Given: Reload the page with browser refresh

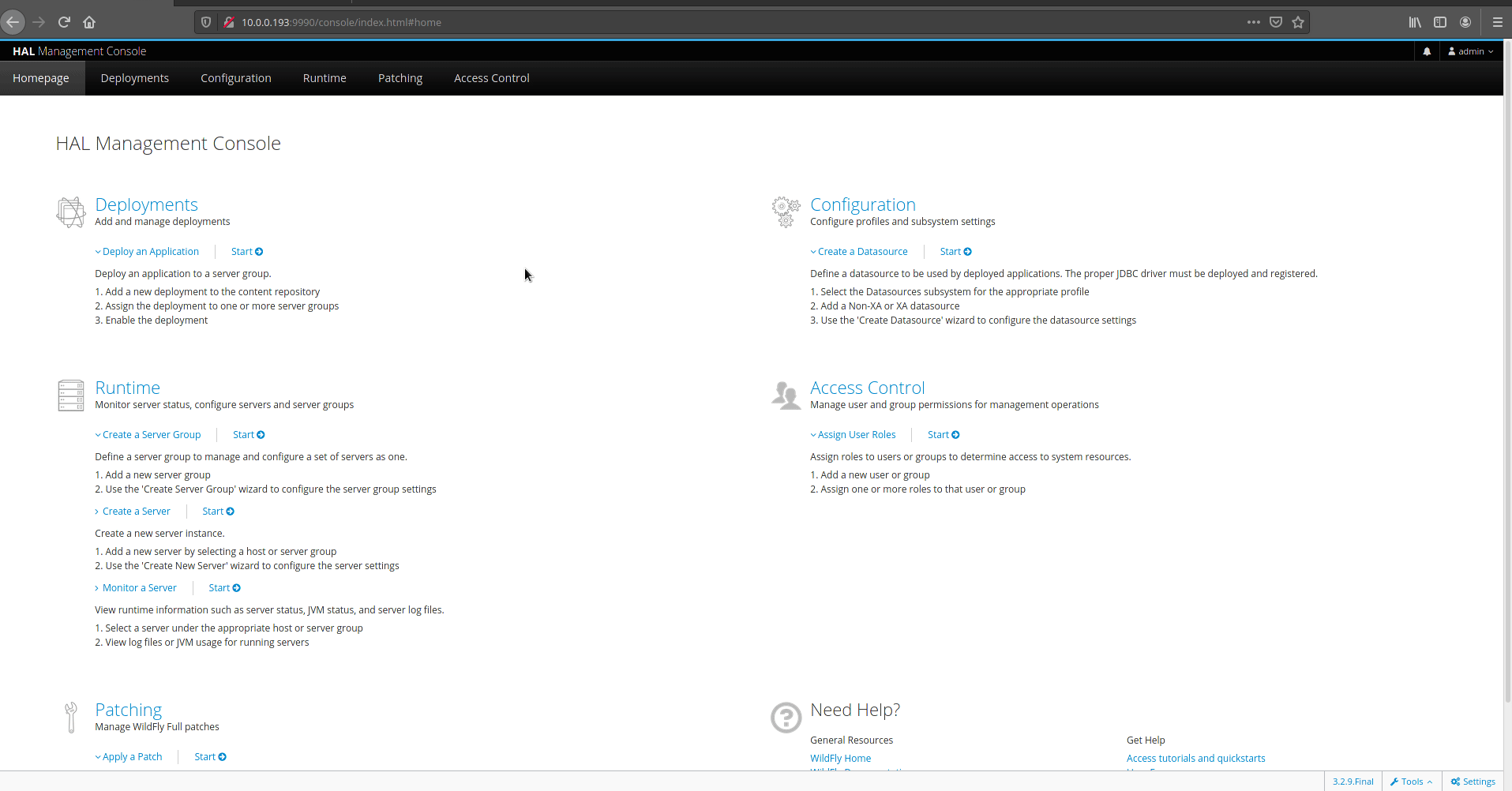Looking at the screenshot, I should click(x=64, y=22).
